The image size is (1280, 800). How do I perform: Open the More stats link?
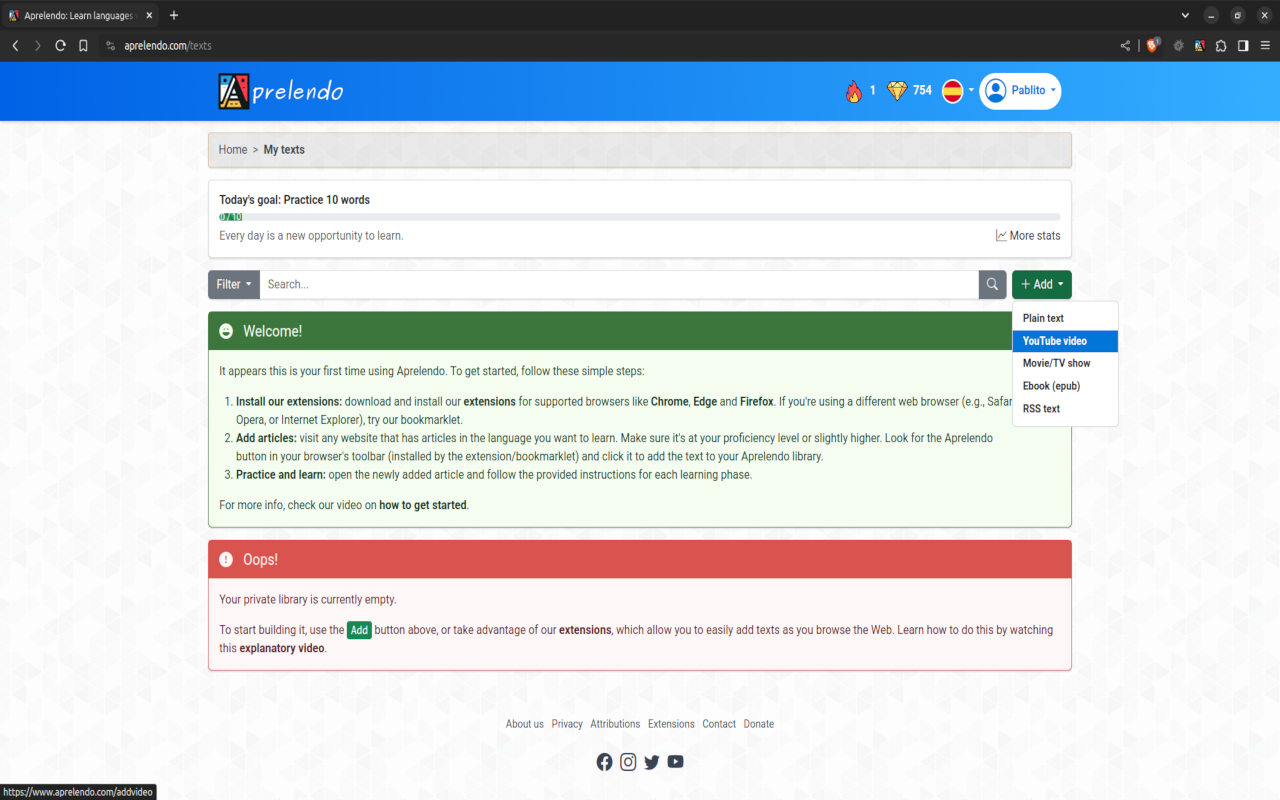coord(1028,236)
